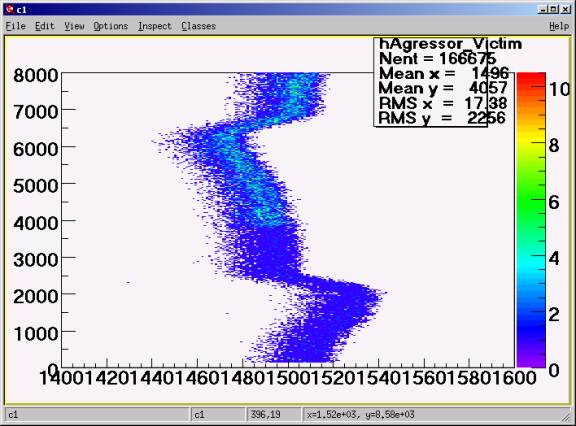Select the hAgressor_Victim statistics box
This screenshot has width=576, height=426.
[431, 82]
